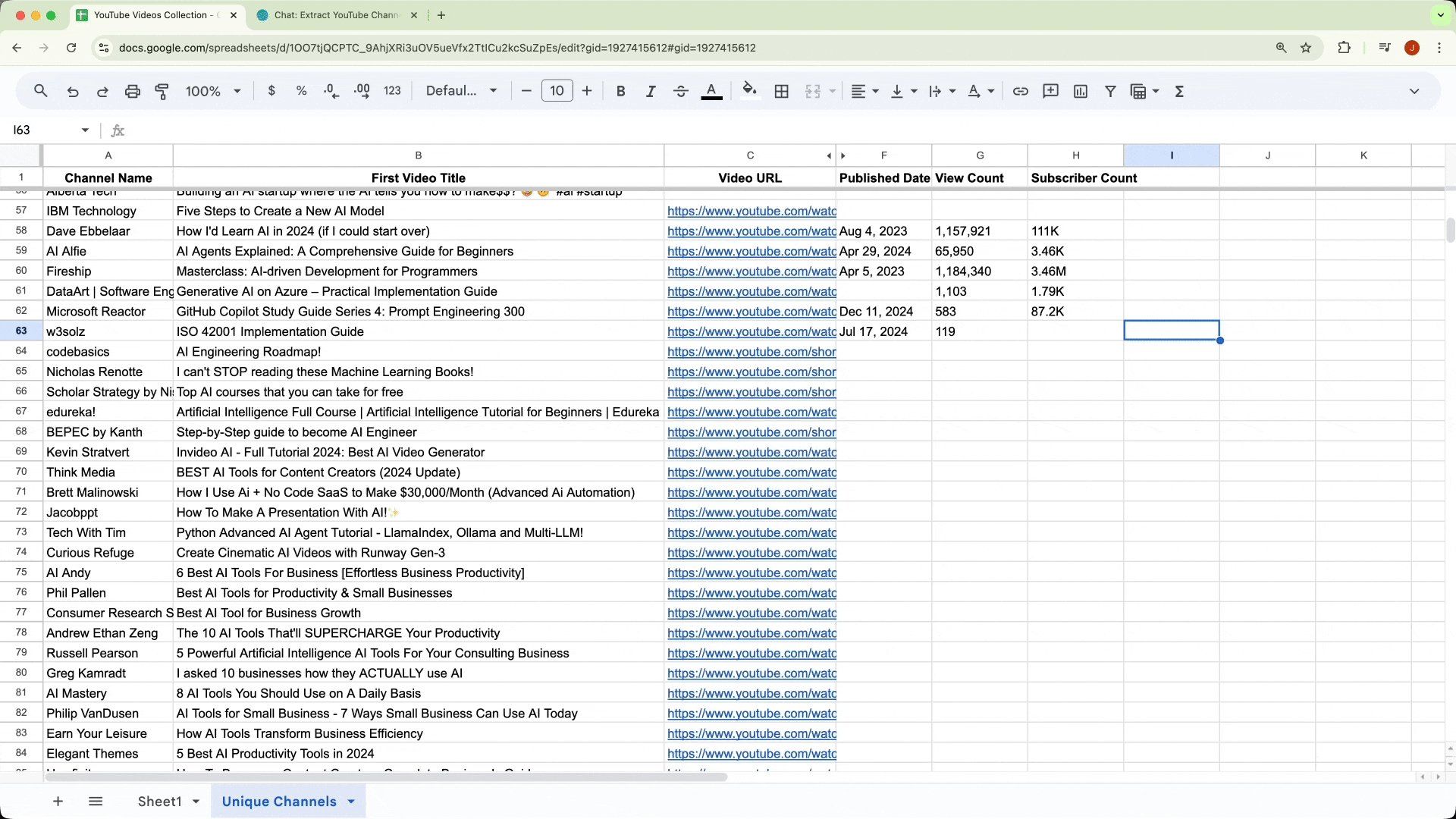The width and height of the screenshot is (1456, 819).
Task: Click the merge cells icon
Action: (x=813, y=91)
